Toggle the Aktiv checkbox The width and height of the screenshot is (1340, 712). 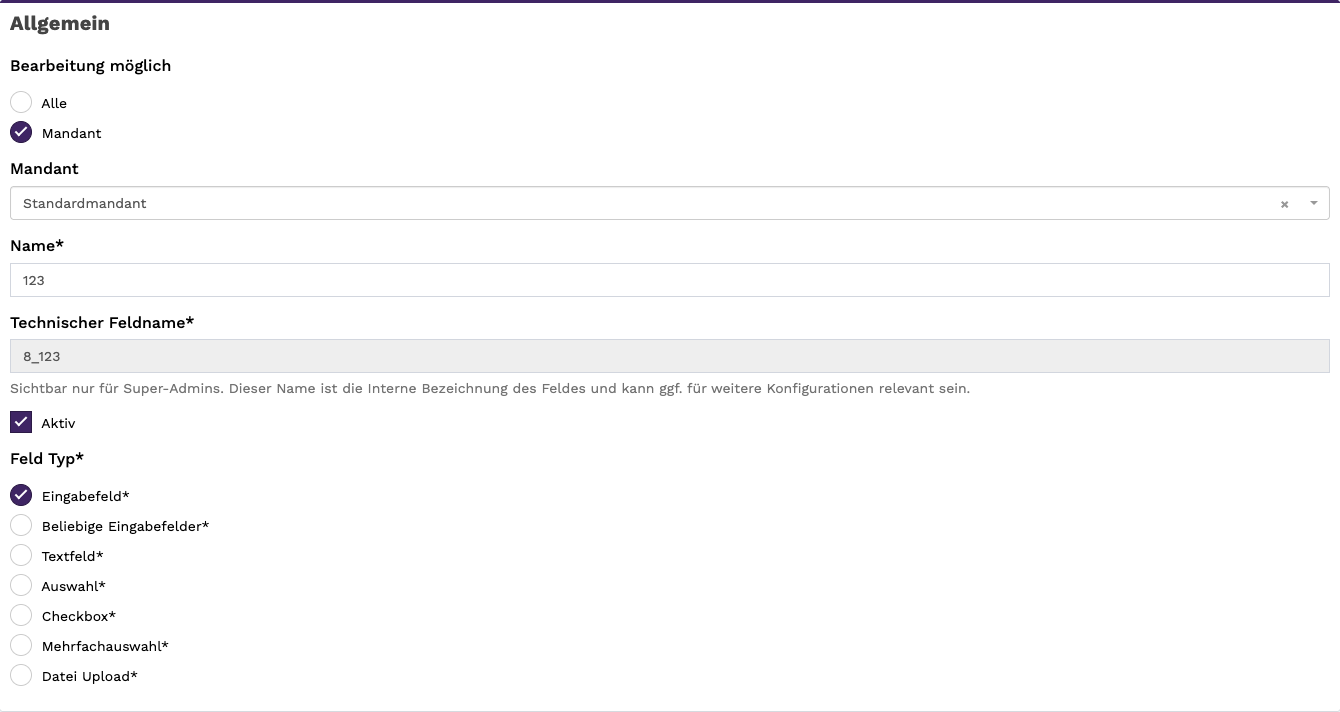pyautogui.click(x=21, y=422)
